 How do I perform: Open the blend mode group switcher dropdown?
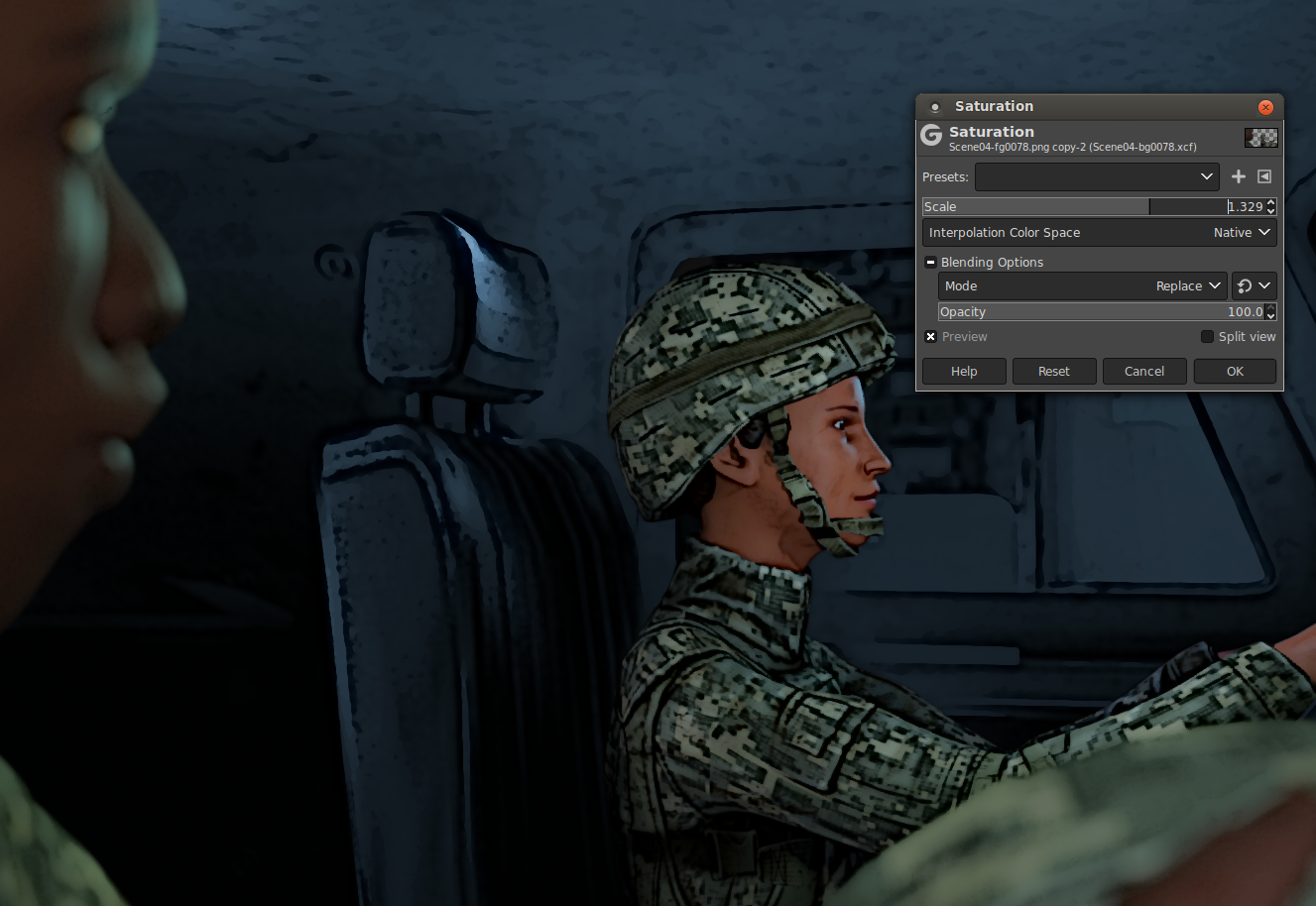click(1254, 286)
